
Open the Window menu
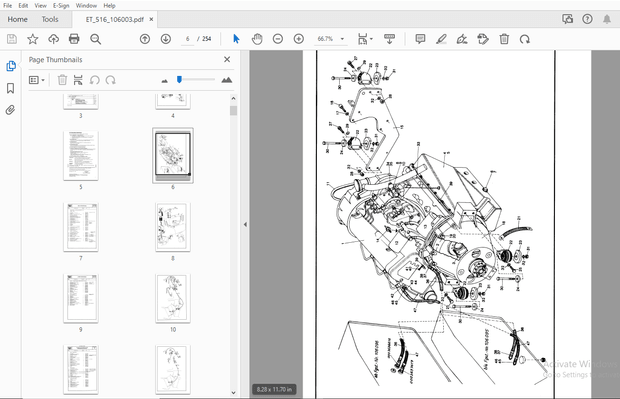(x=86, y=6)
